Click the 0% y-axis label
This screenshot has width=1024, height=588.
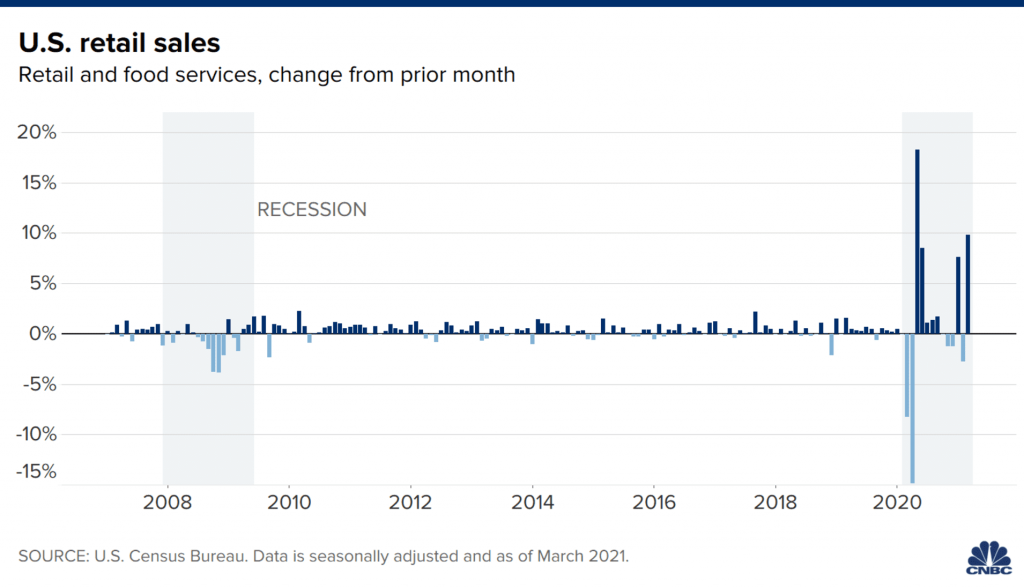point(41,334)
